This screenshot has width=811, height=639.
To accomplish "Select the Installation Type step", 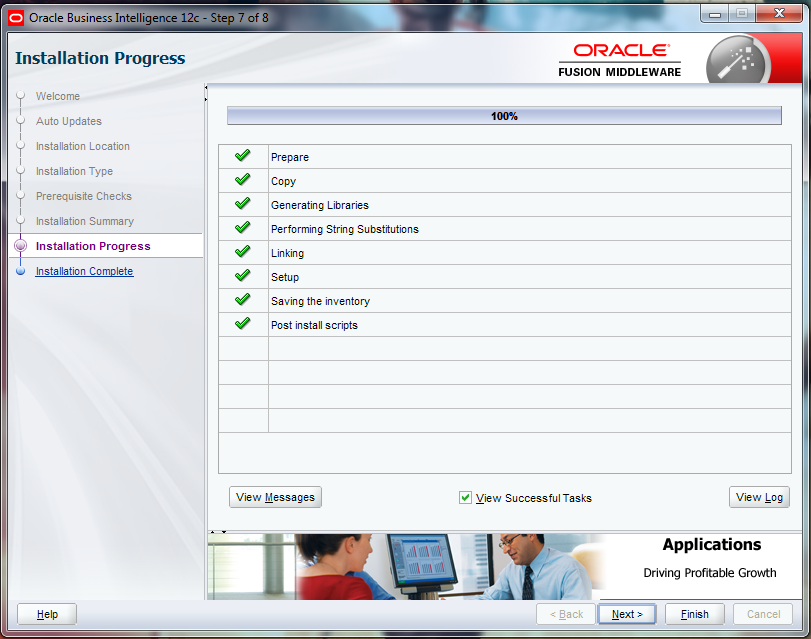I will pos(74,171).
